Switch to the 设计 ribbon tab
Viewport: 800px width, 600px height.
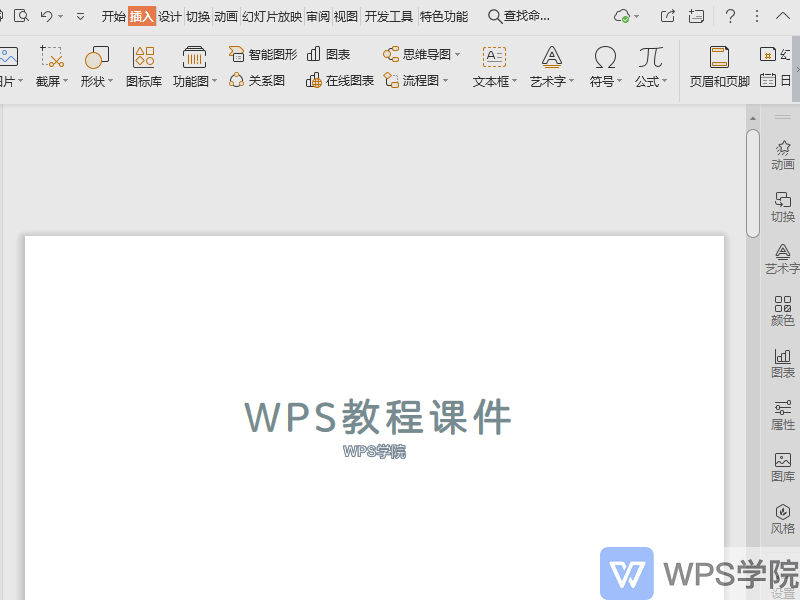[169, 15]
